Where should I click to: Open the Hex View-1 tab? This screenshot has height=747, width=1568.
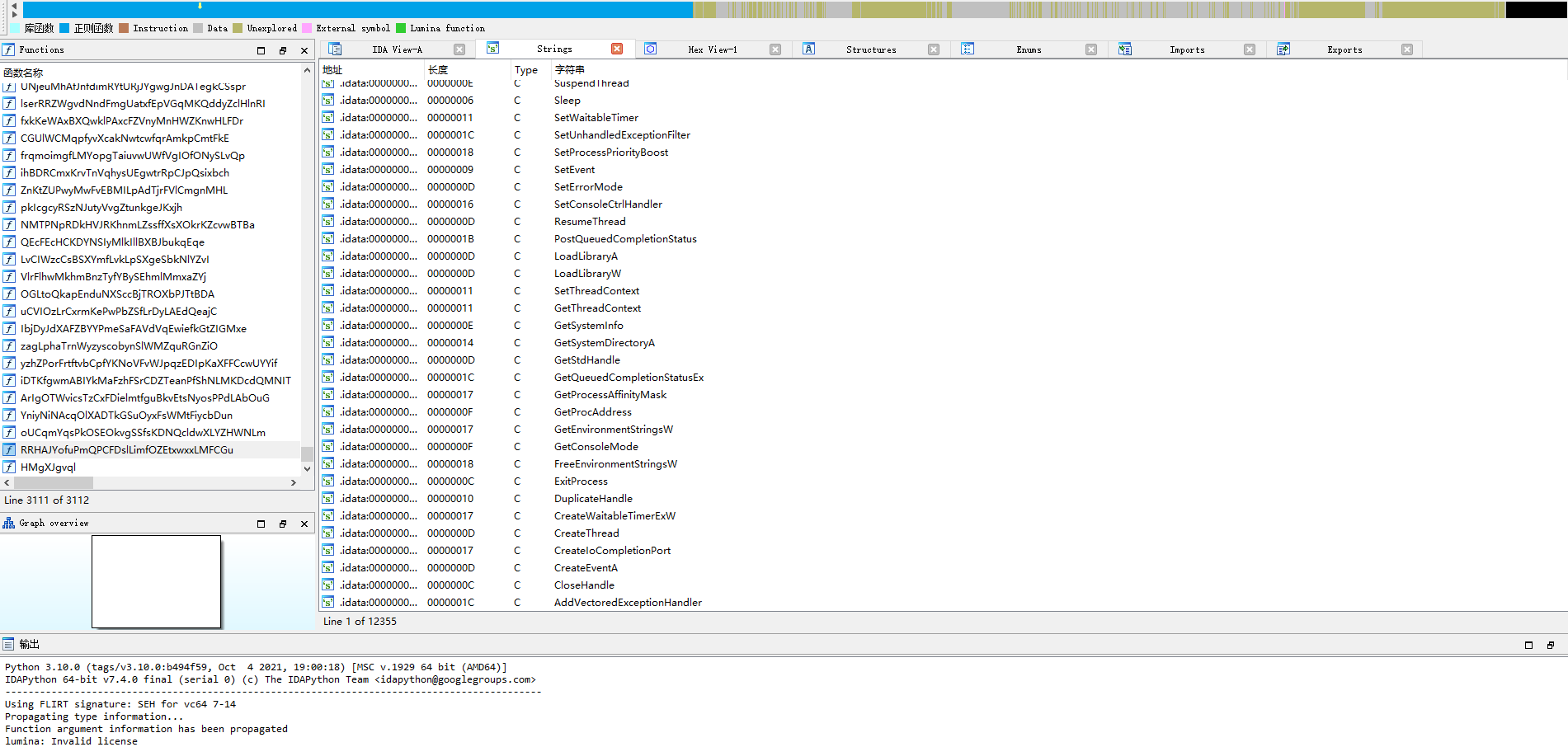(x=712, y=49)
